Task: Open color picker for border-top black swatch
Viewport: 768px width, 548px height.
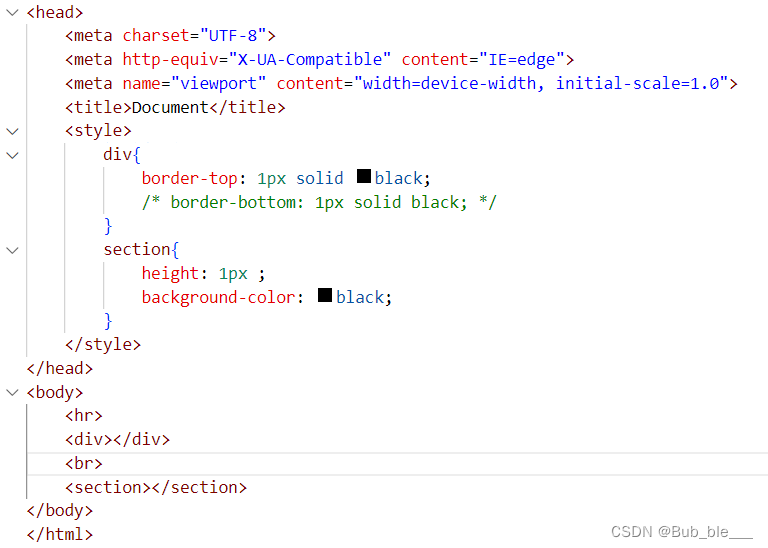Action: tap(364, 176)
